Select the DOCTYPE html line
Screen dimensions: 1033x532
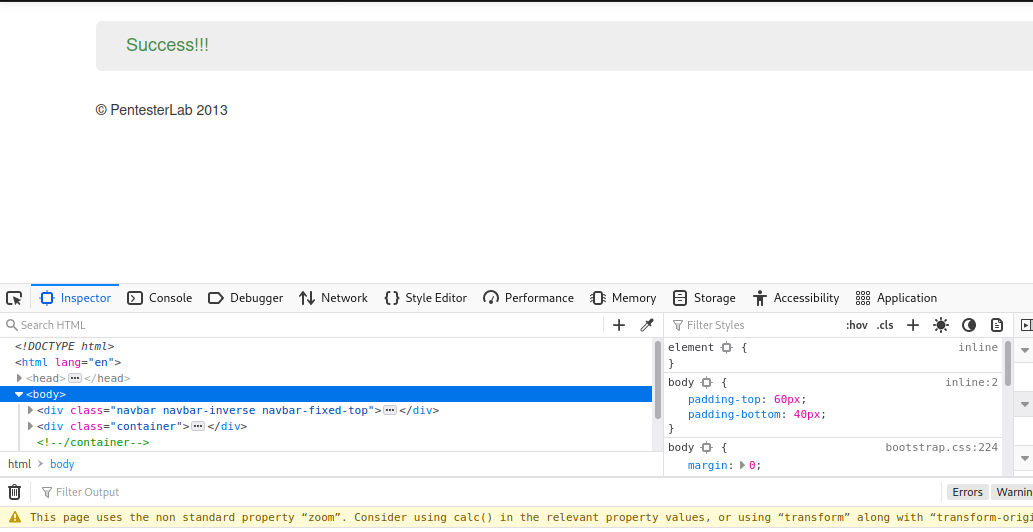[65, 346]
